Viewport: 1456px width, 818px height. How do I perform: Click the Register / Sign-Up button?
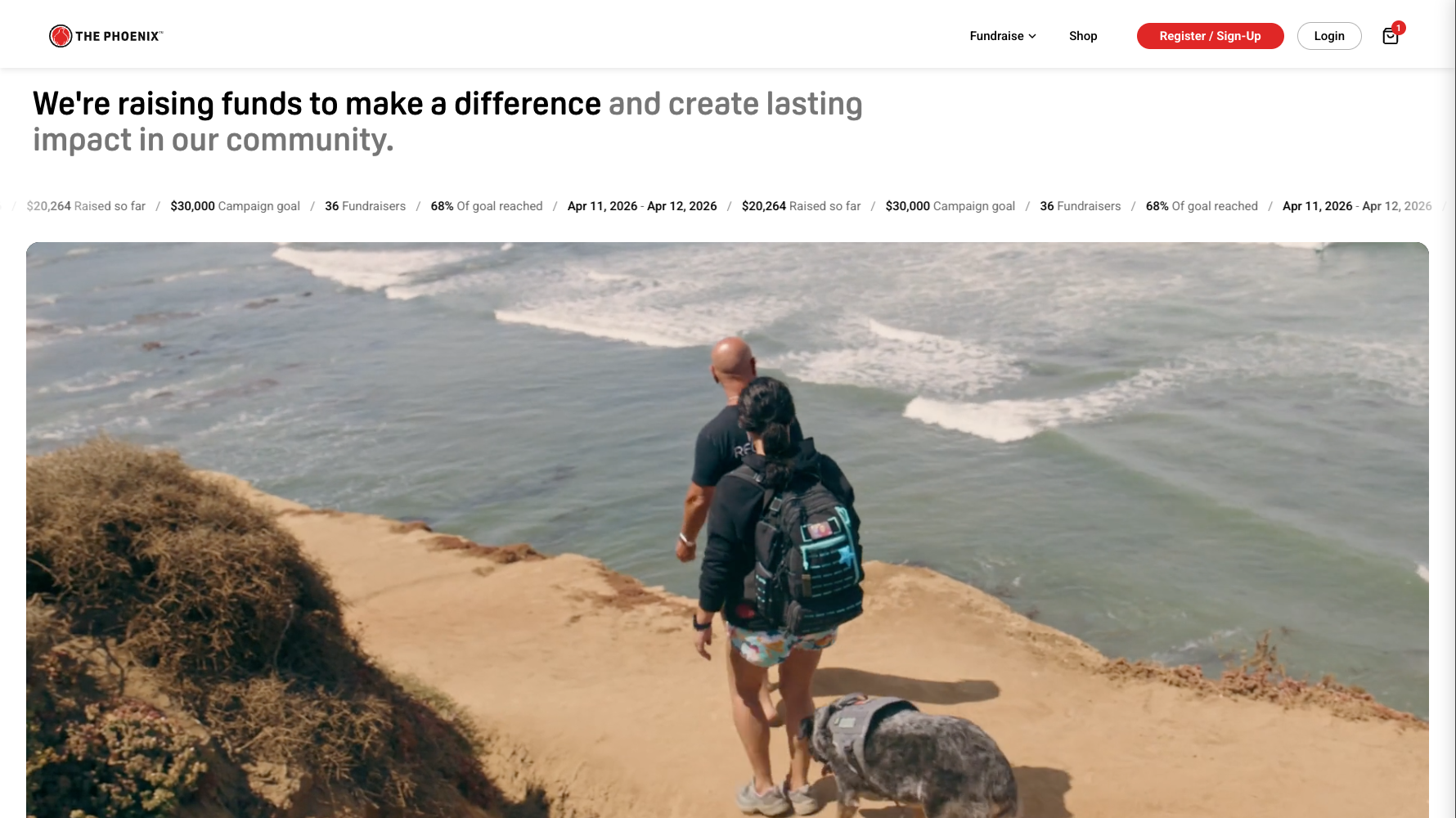(x=1210, y=36)
